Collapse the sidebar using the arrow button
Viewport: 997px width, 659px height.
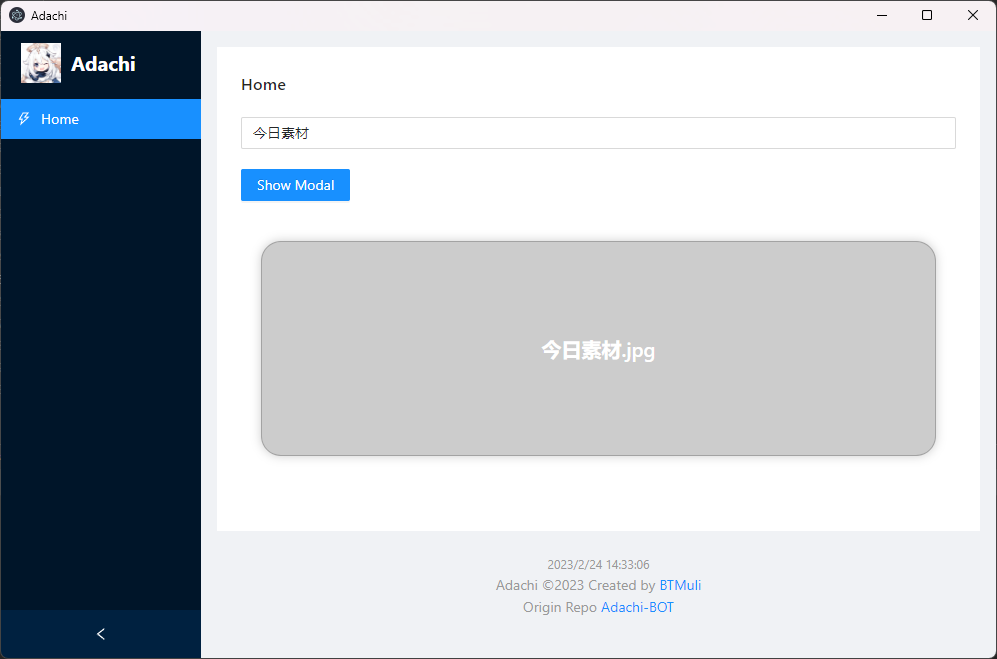pos(100,634)
